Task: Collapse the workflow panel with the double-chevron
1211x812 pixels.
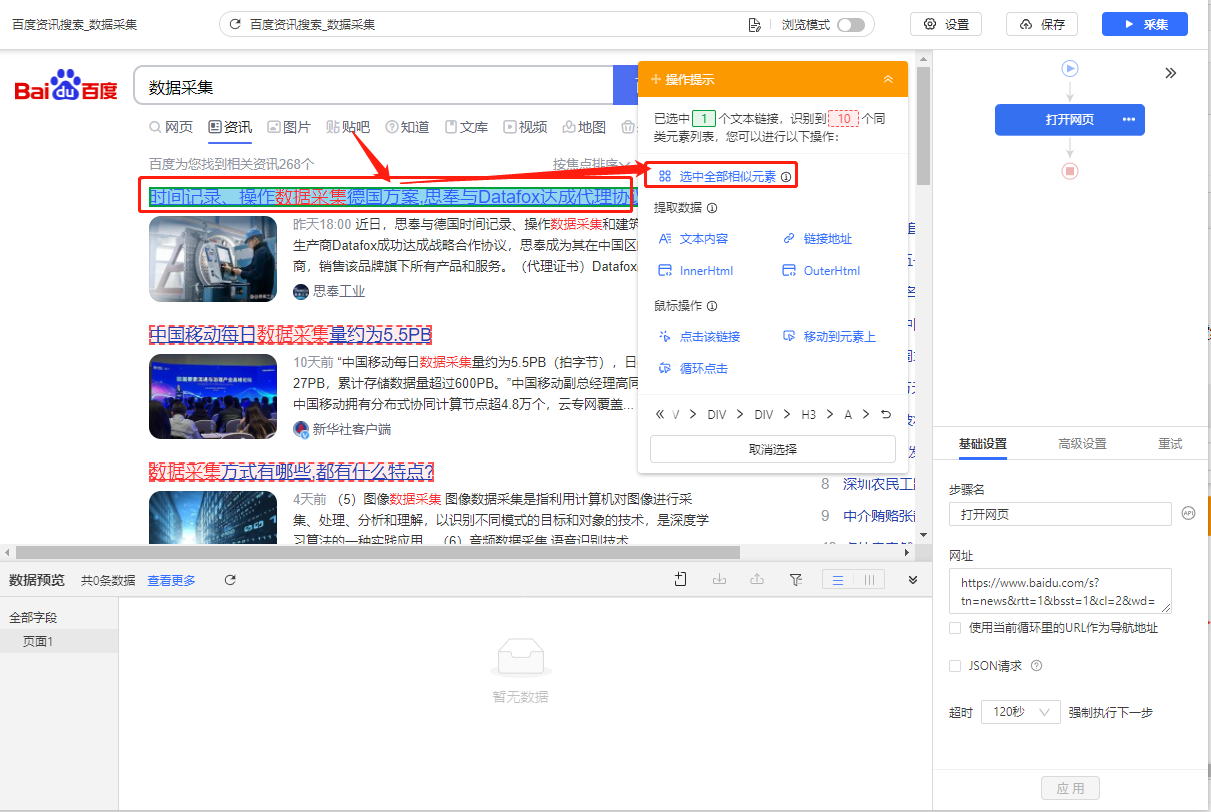Action: pyautogui.click(x=1171, y=73)
